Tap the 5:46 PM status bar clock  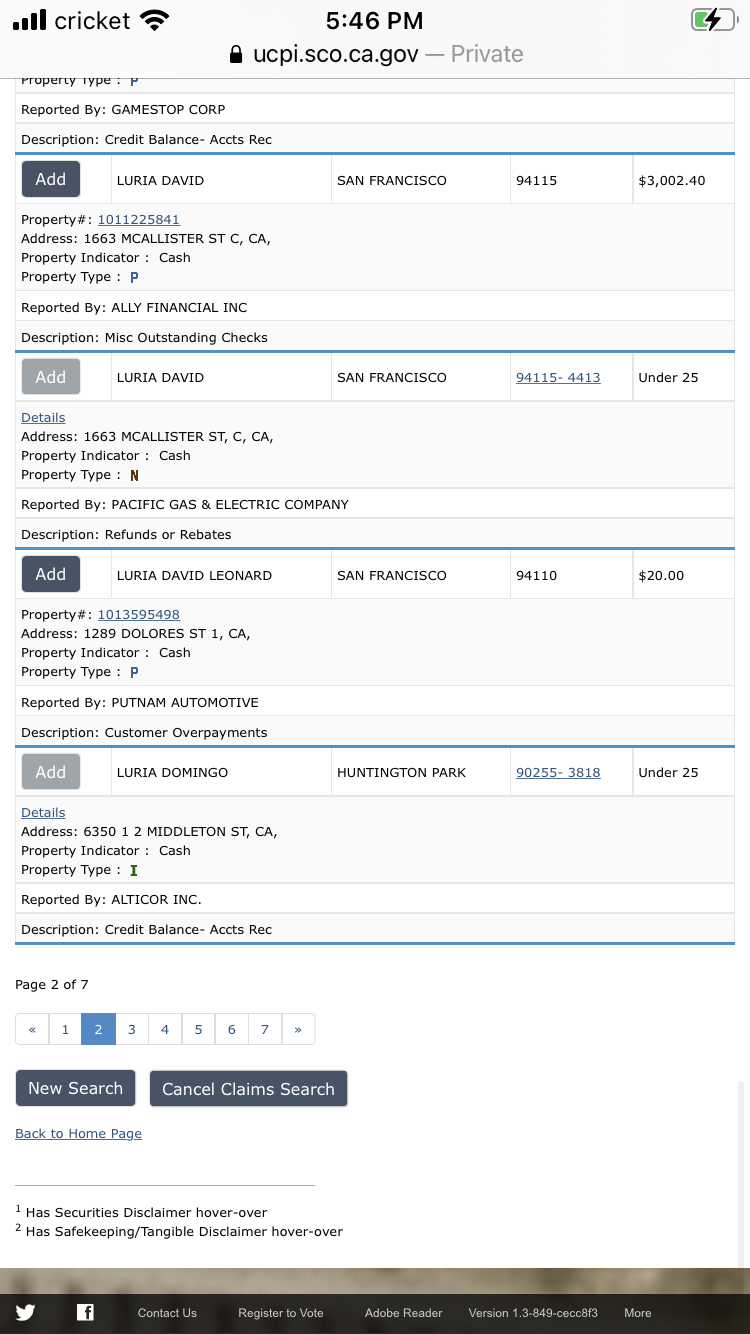(x=375, y=20)
